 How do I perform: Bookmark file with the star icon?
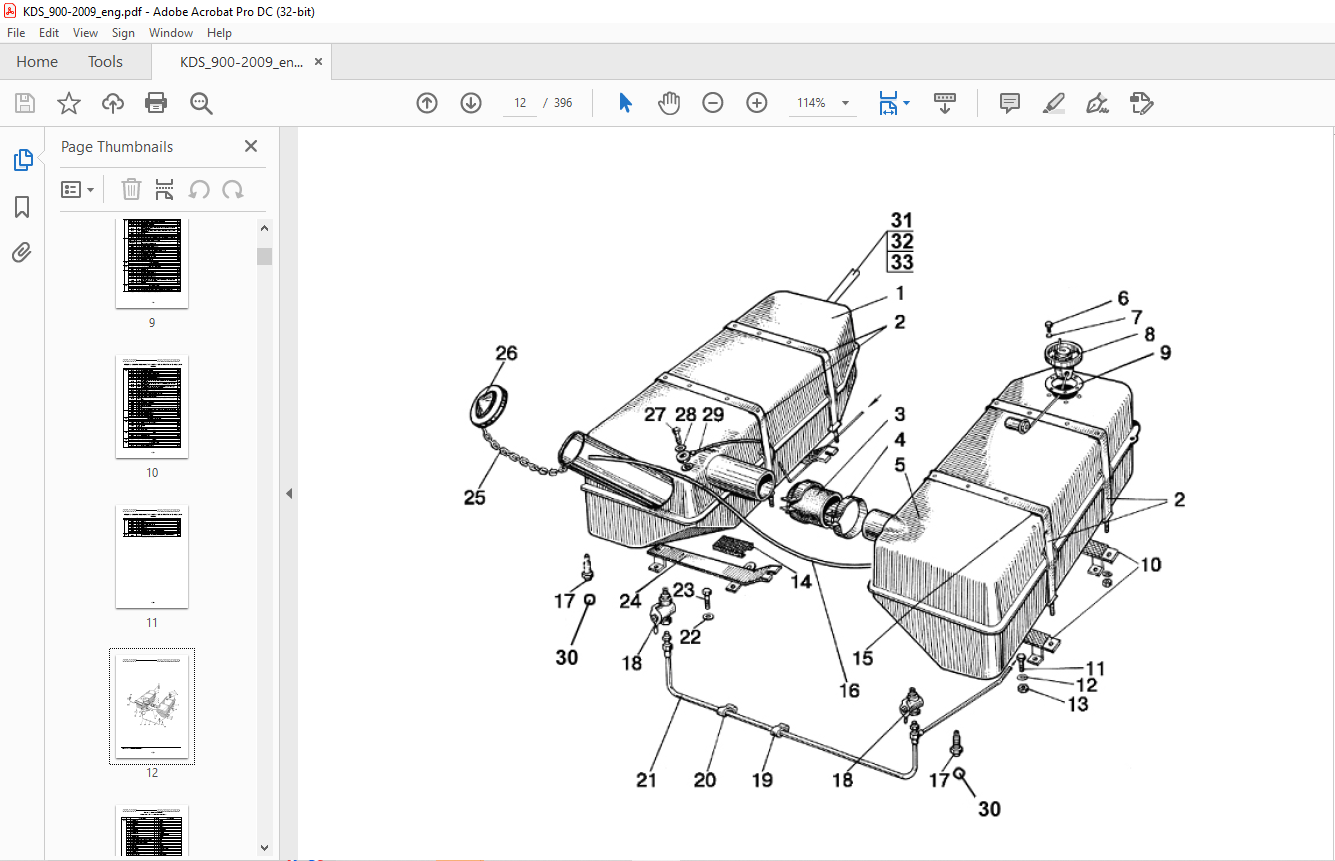click(68, 103)
